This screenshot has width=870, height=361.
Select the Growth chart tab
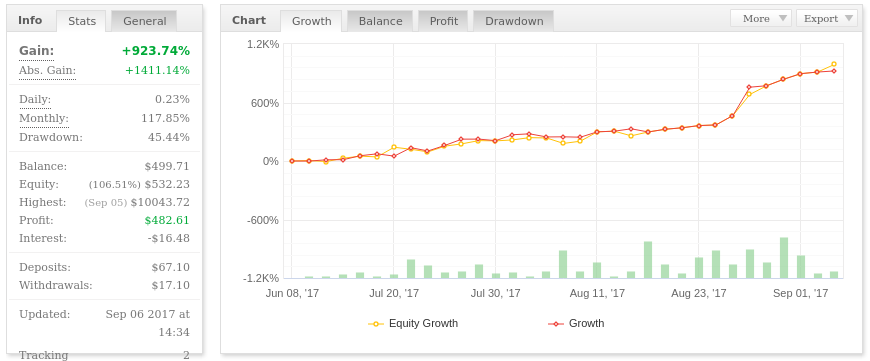311,21
